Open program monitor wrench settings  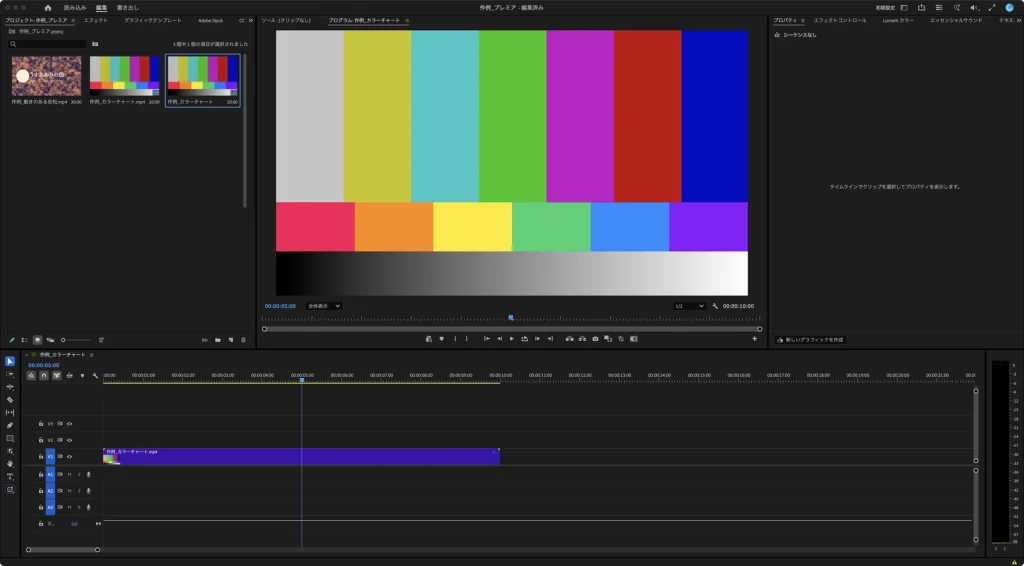[x=715, y=306]
